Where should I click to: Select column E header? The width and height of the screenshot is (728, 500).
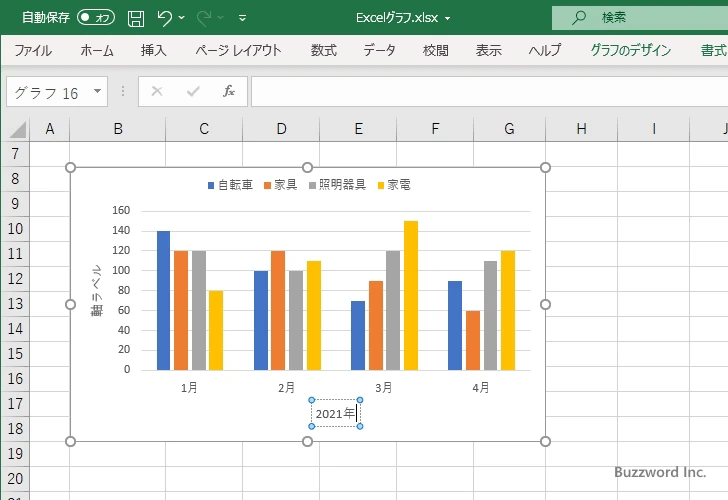pos(358,129)
